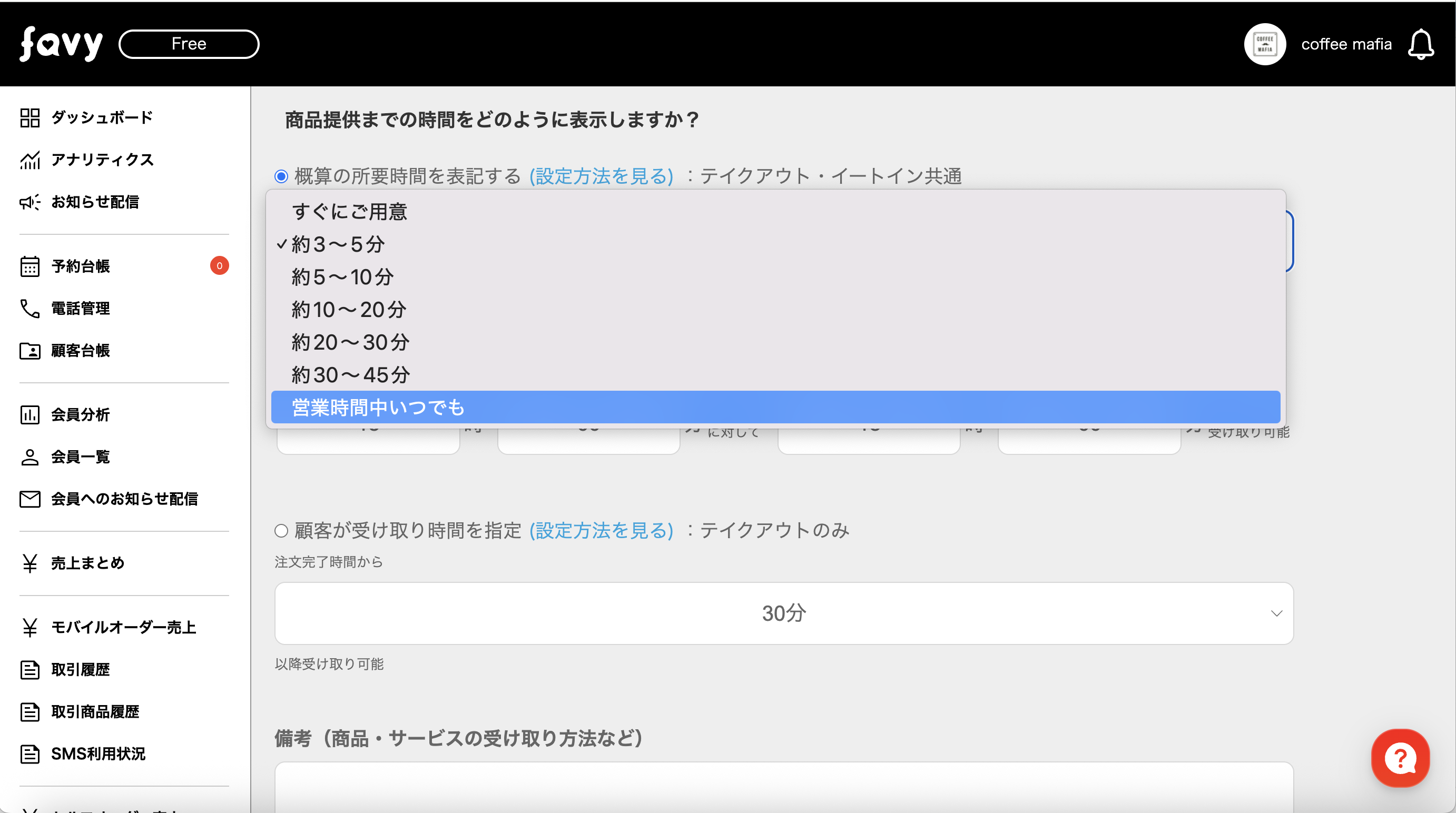Open 会員一覧 menu label

pos(80,457)
